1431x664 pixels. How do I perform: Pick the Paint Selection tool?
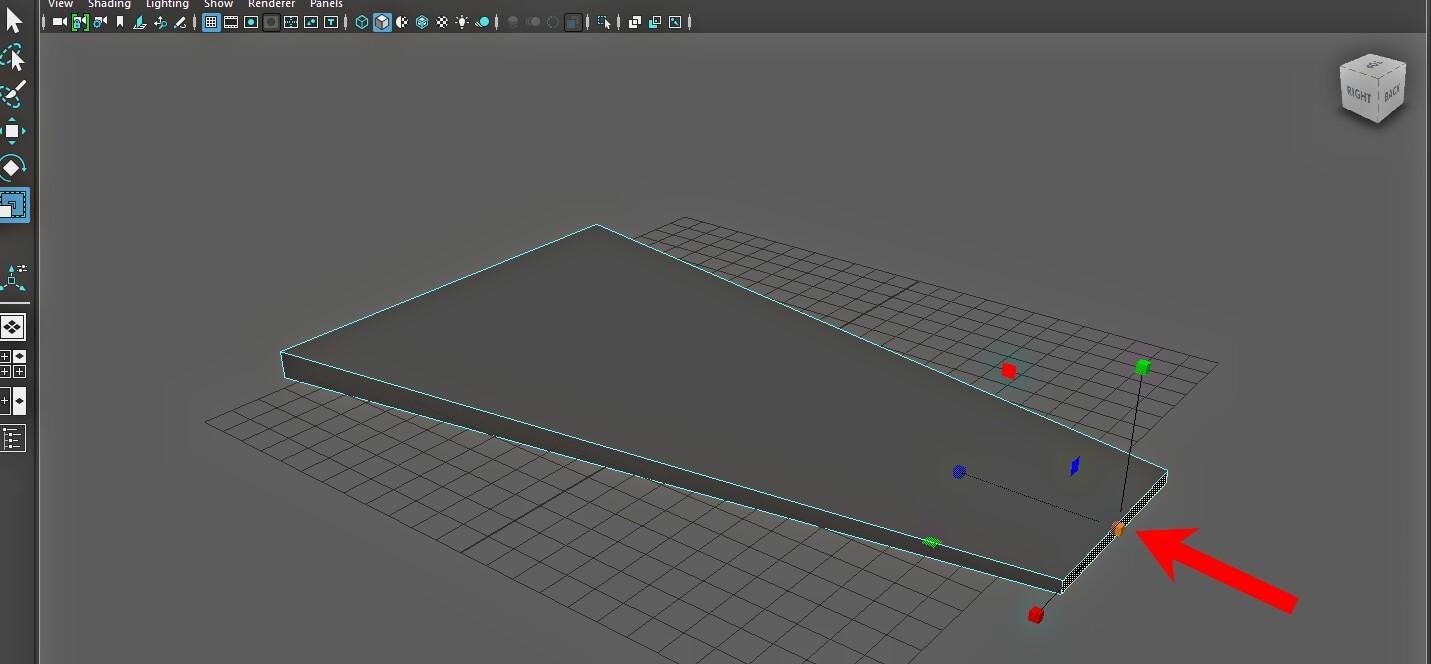[13, 94]
